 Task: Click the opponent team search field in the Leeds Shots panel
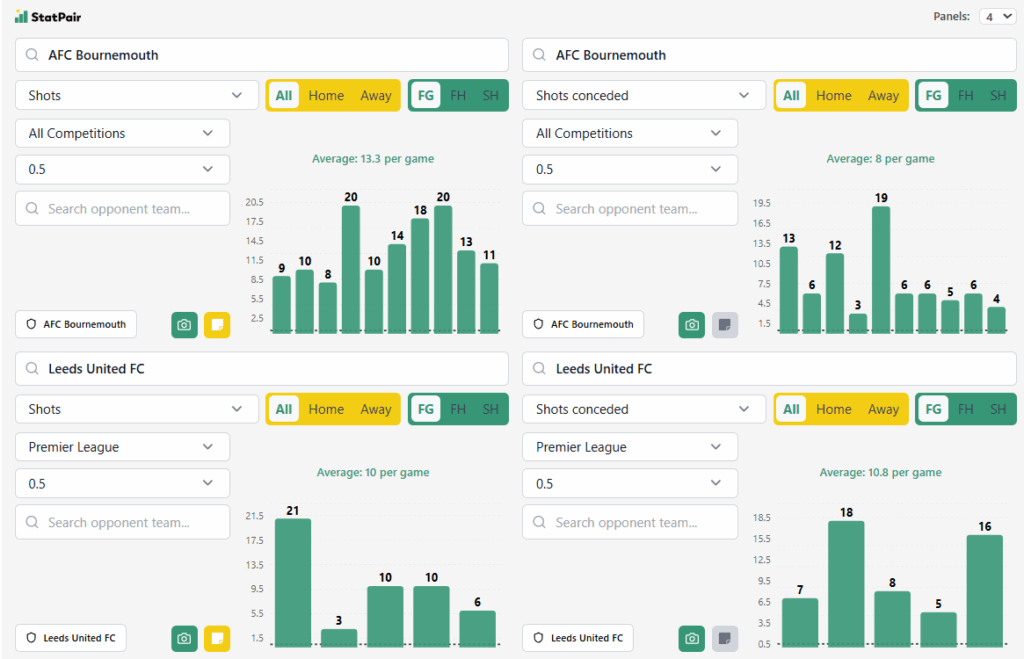coord(122,522)
